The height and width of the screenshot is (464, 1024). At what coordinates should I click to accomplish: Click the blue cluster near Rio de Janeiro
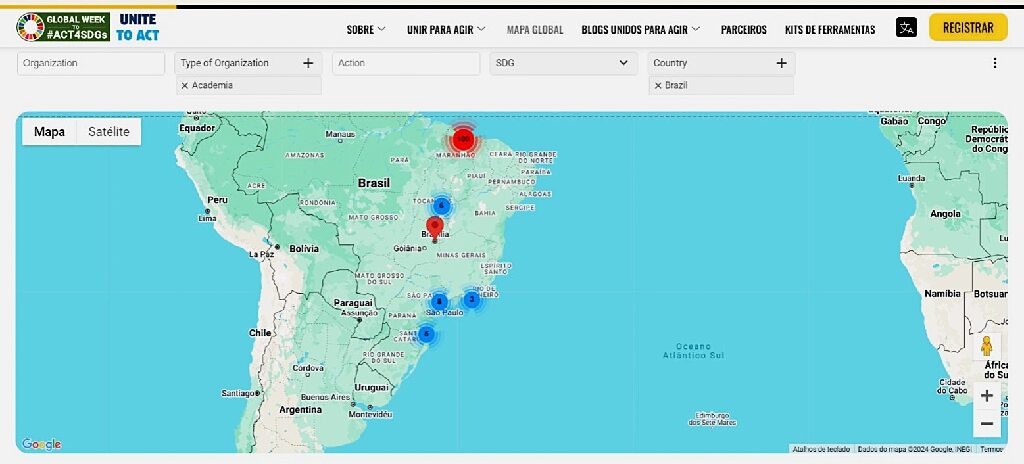(472, 299)
